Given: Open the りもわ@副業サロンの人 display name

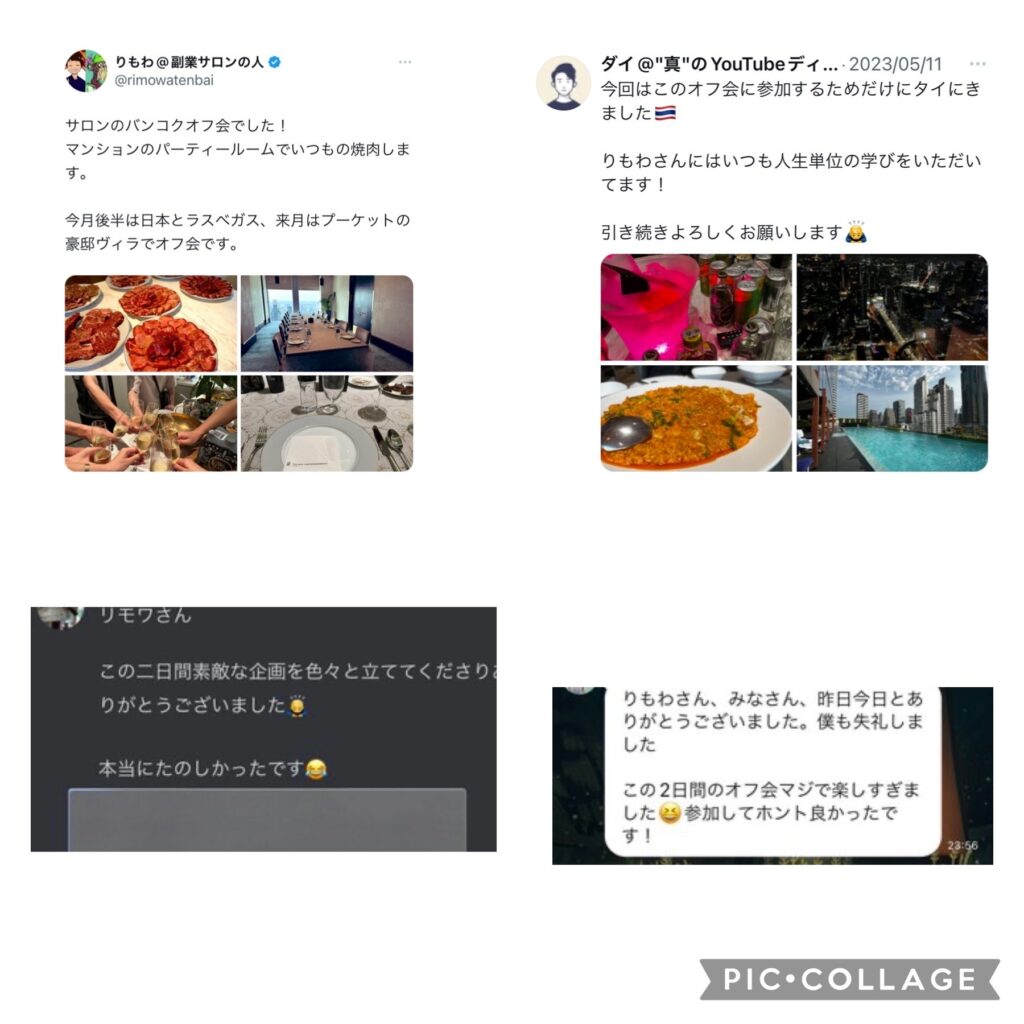Looking at the screenshot, I should click(x=189, y=62).
